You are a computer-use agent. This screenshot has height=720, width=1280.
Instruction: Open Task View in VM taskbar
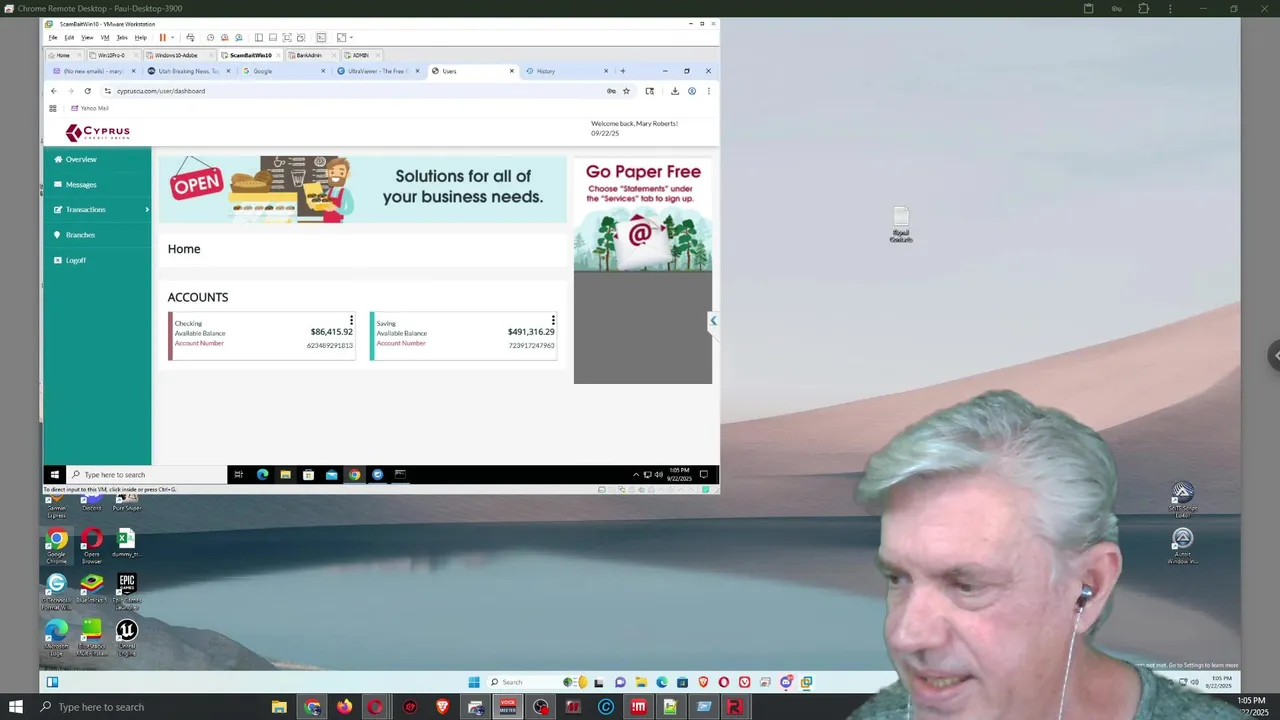click(238, 474)
